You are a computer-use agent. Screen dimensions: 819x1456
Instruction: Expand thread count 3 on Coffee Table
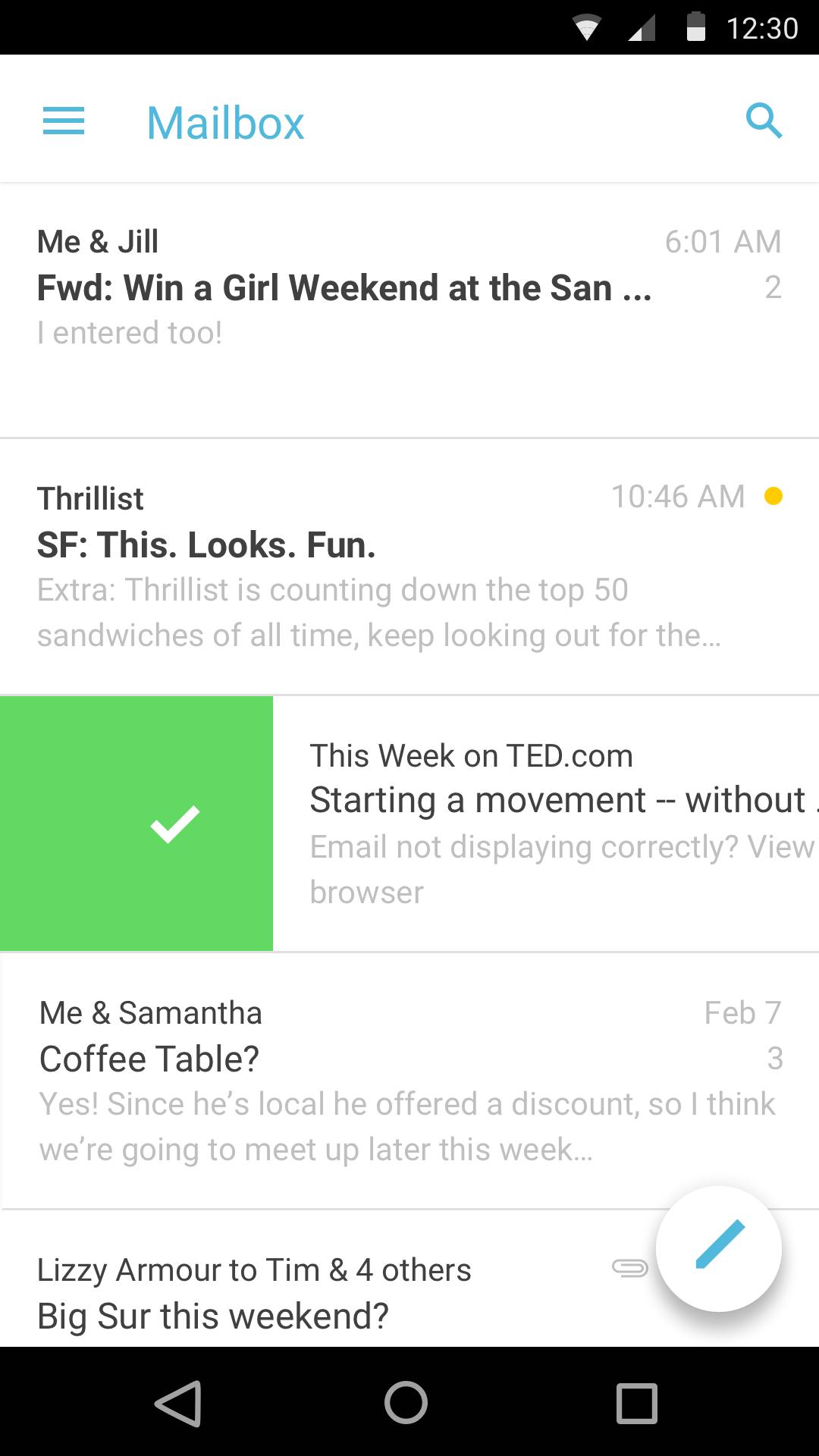pos(774,1059)
